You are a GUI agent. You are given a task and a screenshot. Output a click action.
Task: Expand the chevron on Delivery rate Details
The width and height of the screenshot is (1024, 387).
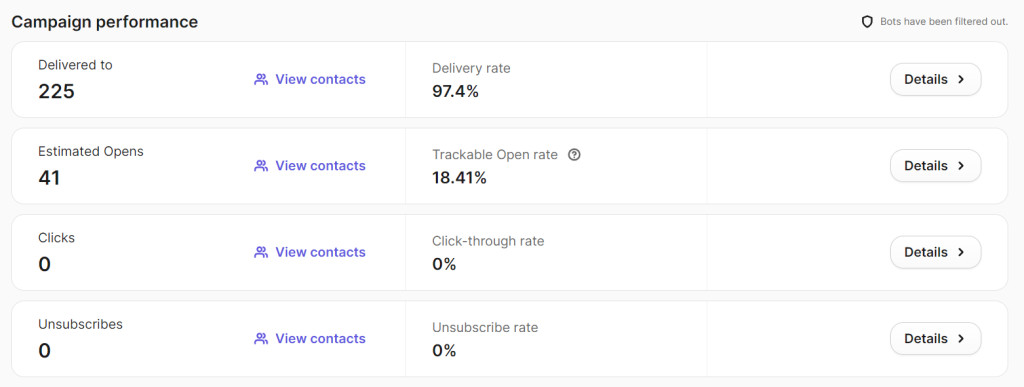coord(961,80)
